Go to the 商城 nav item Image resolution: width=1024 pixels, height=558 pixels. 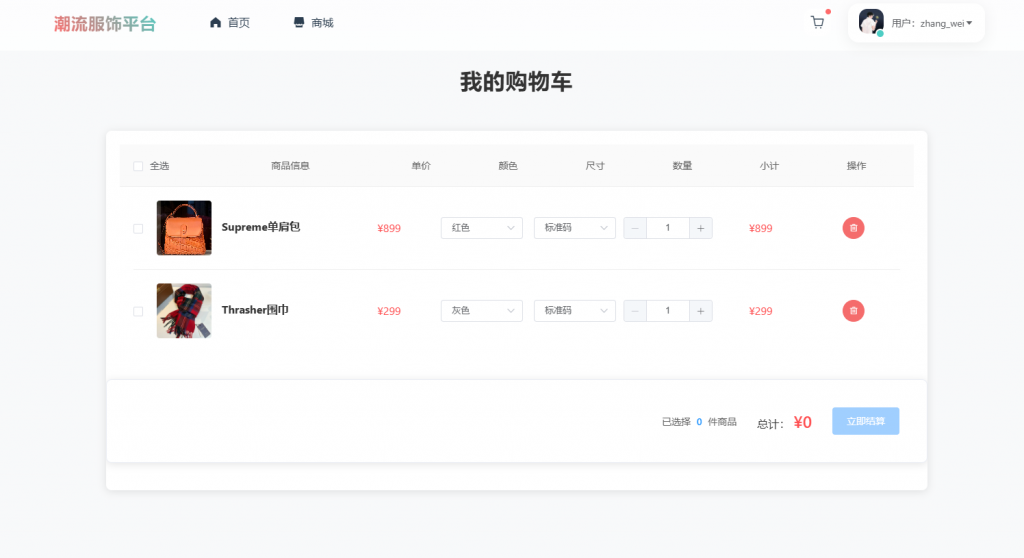pyautogui.click(x=313, y=23)
